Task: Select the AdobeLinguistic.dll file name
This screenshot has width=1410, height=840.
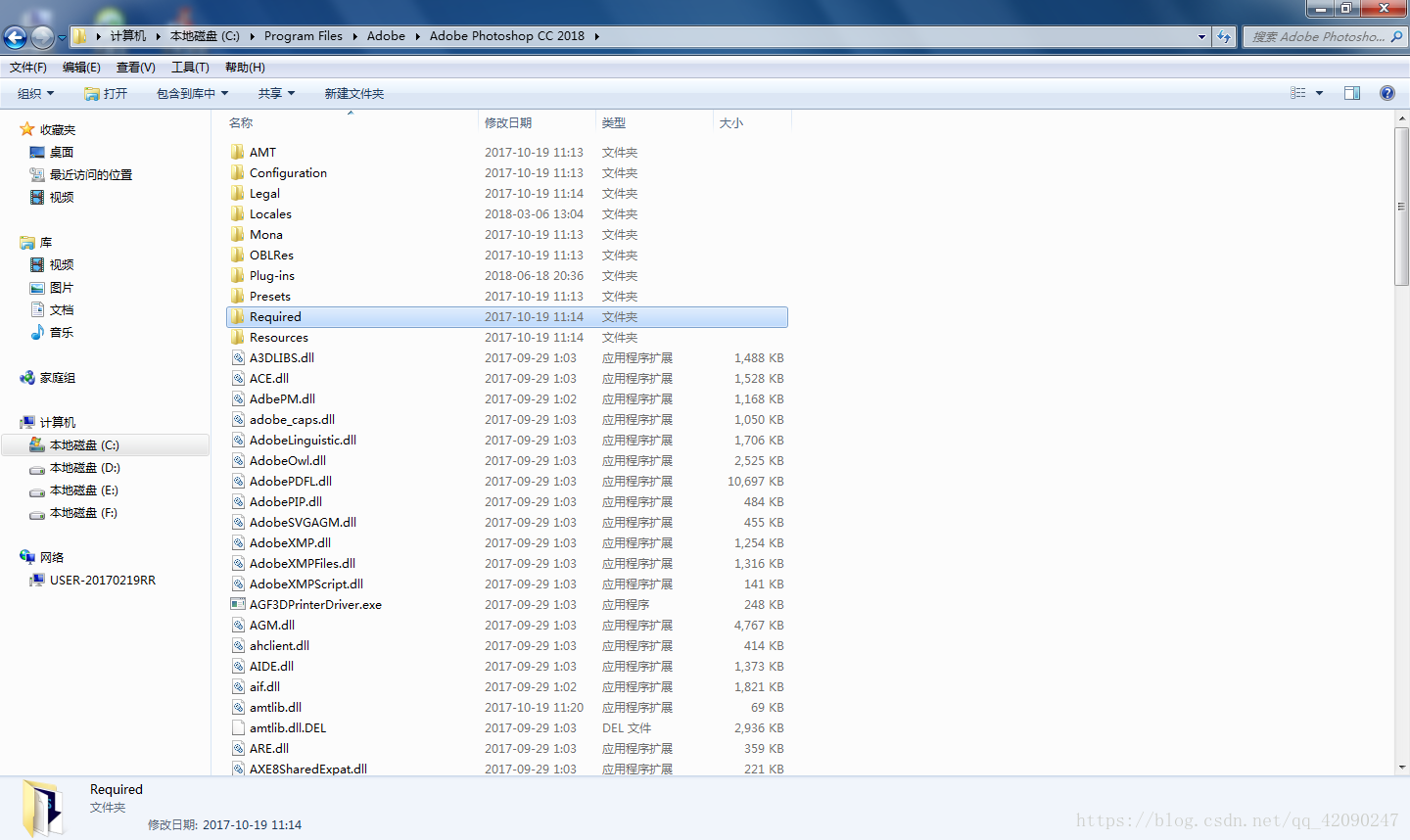Action: coord(303,440)
